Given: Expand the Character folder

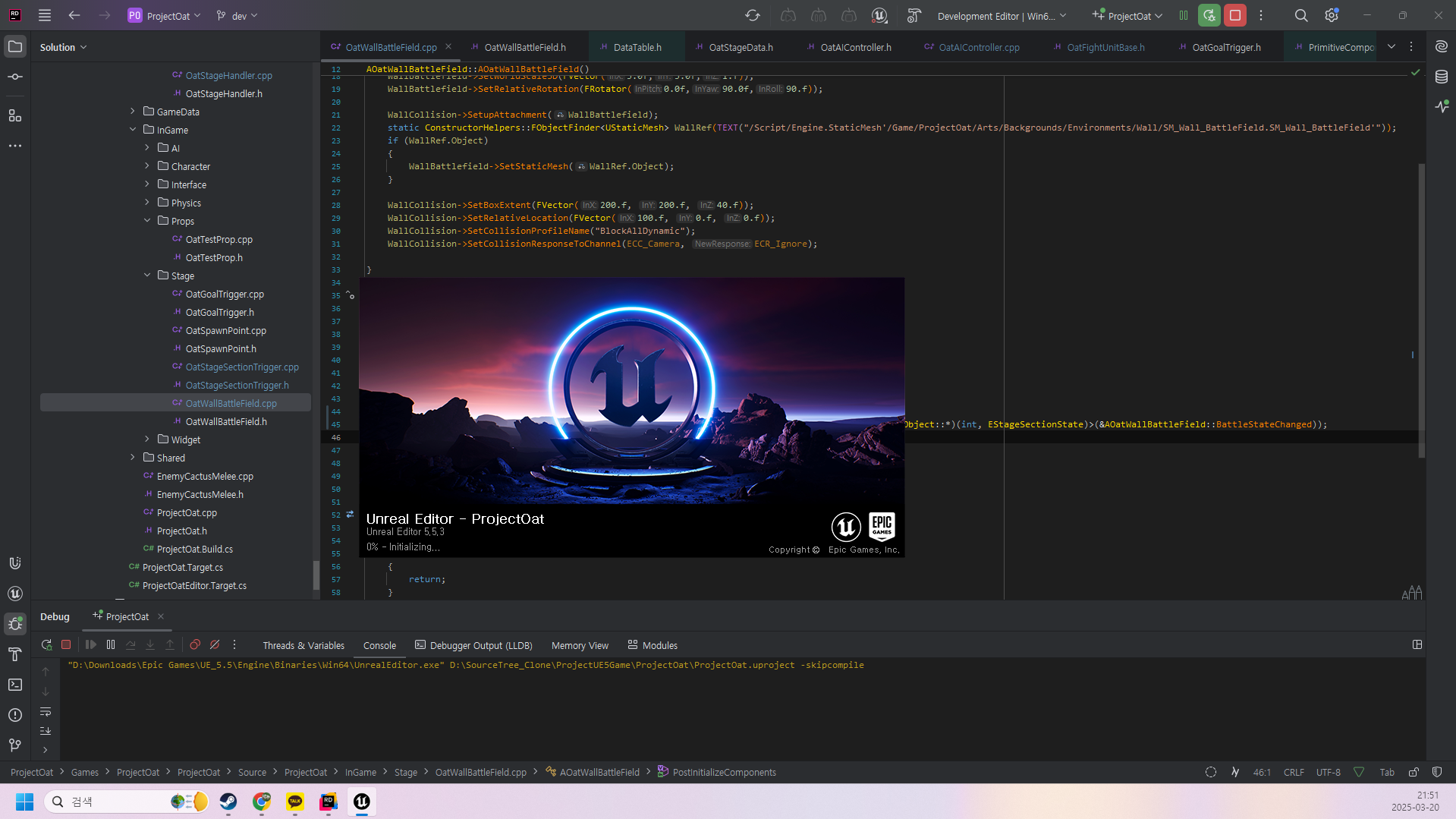Looking at the screenshot, I should point(147,166).
